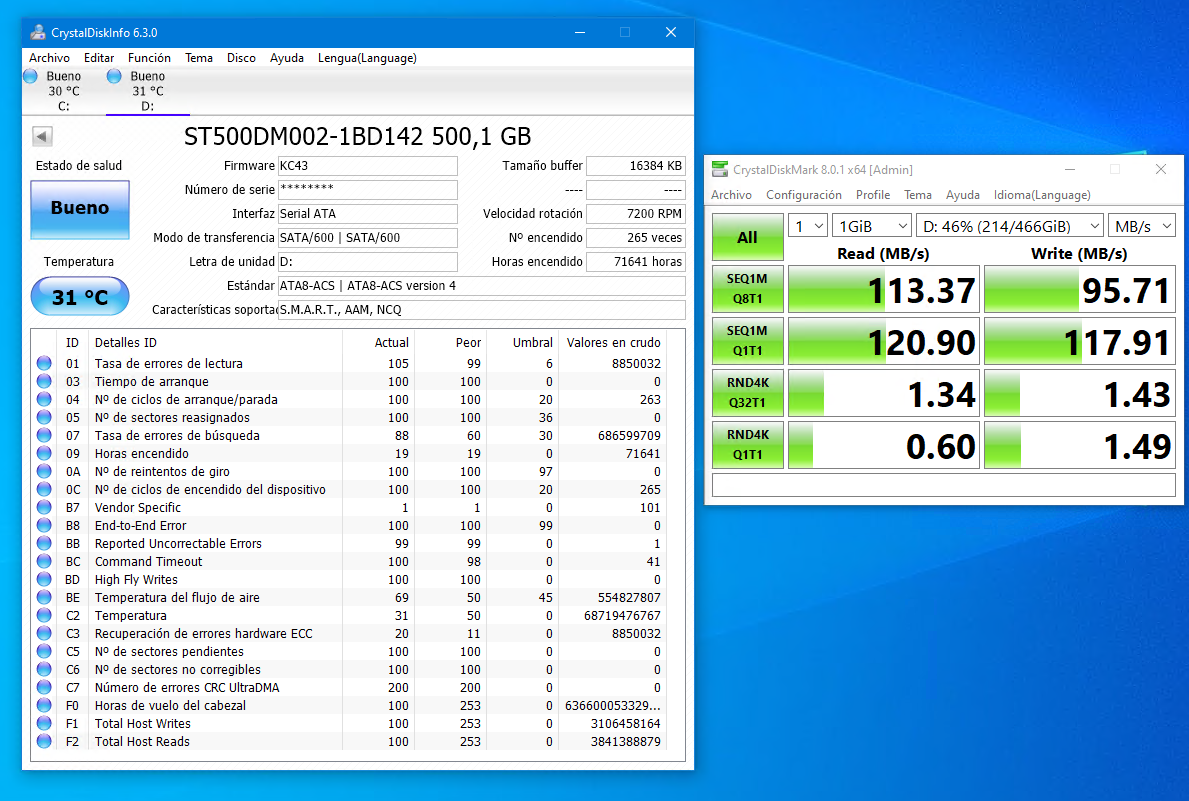Change the MB/s unit dropdown
1189x801 pixels.
(x=1141, y=226)
